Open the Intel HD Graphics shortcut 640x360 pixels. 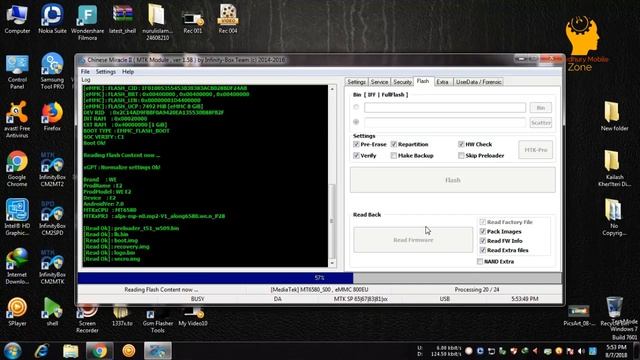pyautogui.click(x=17, y=218)
